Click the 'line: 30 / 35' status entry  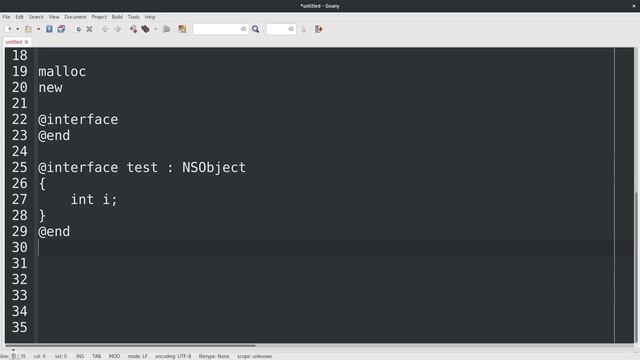13,356
